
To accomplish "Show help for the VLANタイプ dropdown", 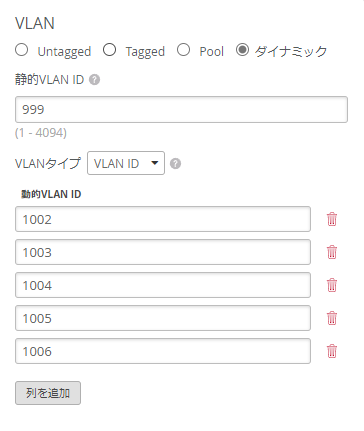I will point(176,164).
